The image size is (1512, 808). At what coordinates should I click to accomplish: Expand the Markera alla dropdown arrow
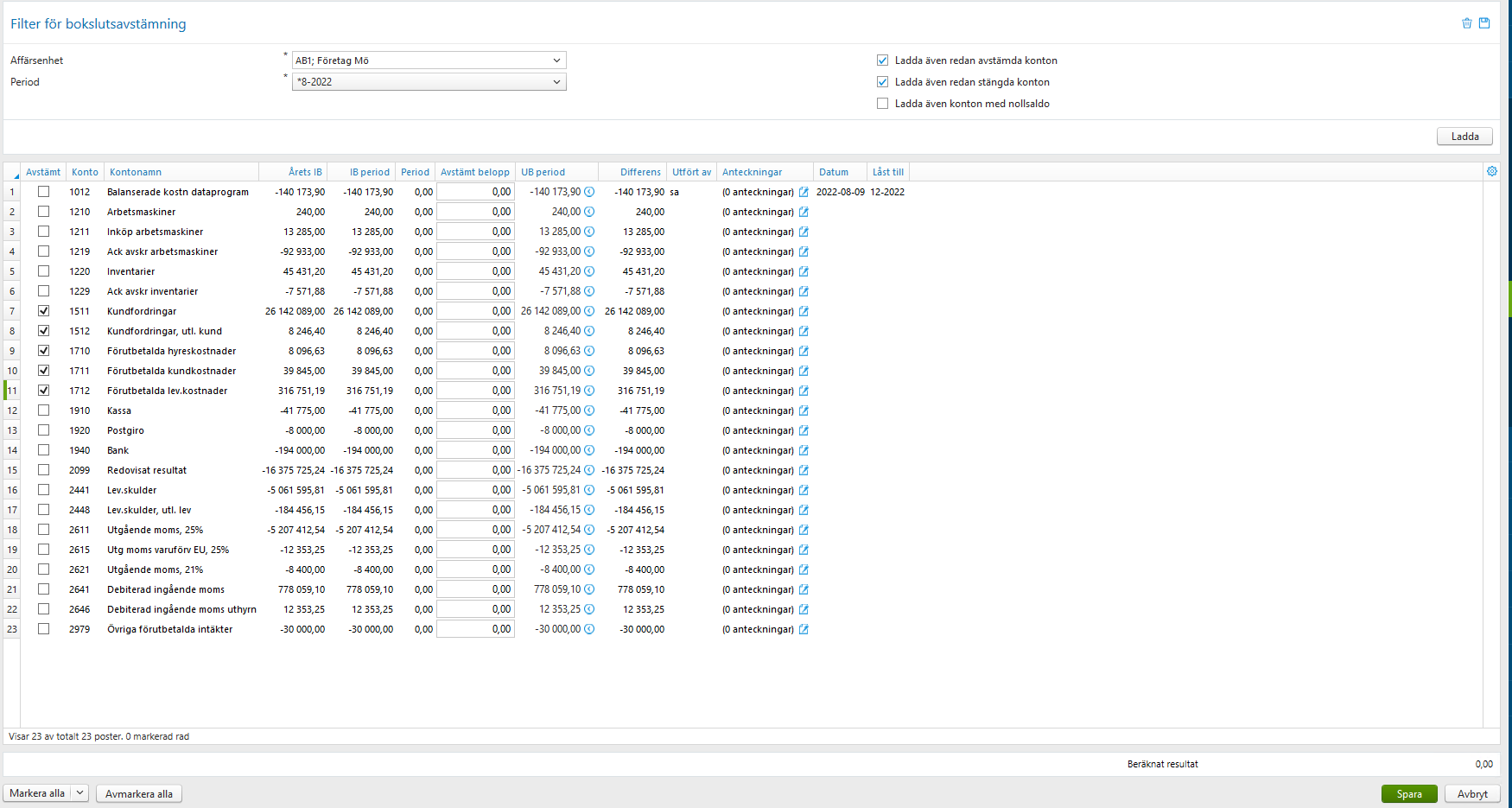pyautogui.click(x=80, y=792)
